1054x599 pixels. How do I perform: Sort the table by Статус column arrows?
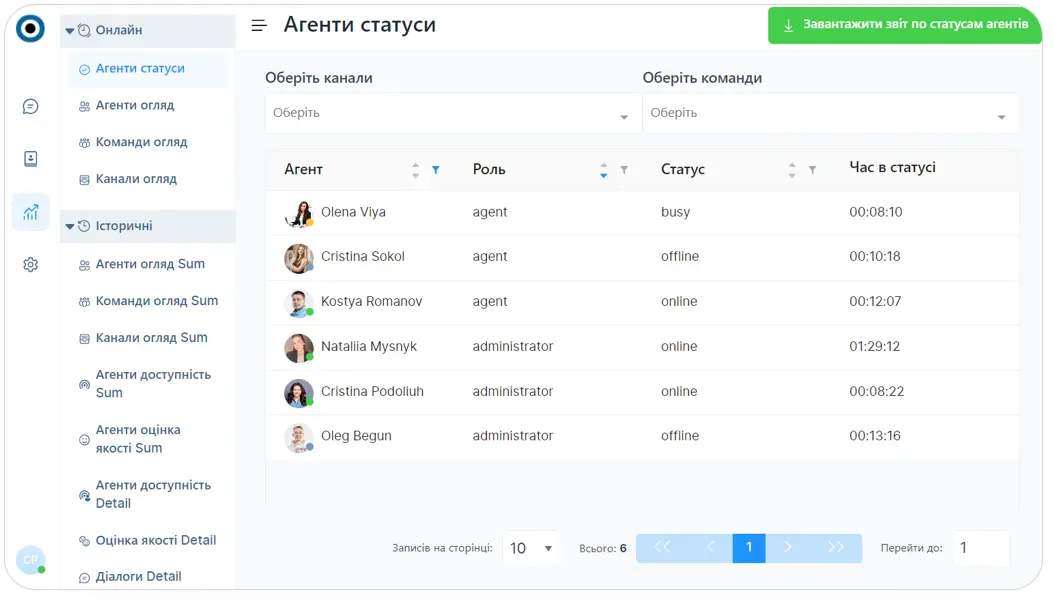click(792, 170)
